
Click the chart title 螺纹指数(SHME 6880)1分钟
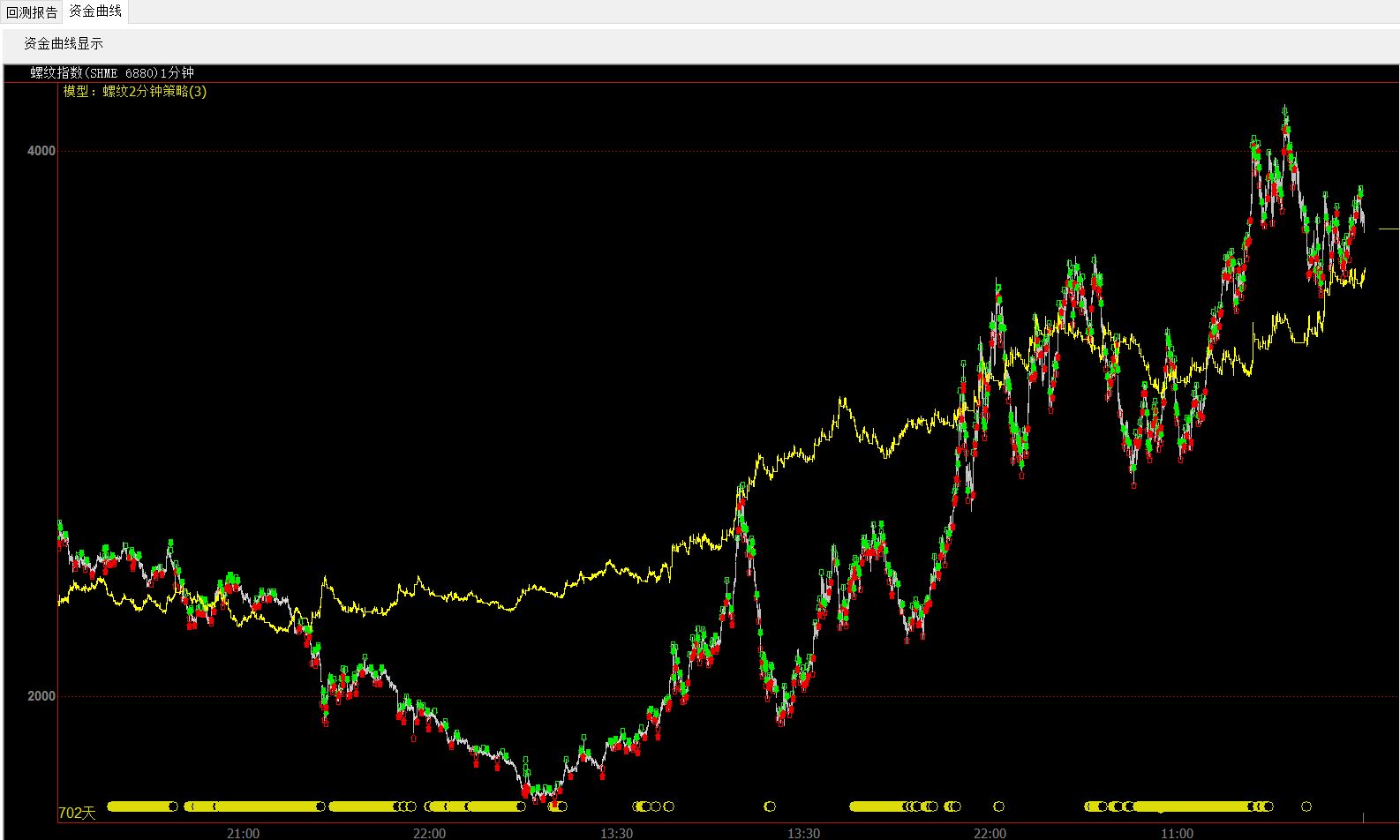[x=112, y=73]
